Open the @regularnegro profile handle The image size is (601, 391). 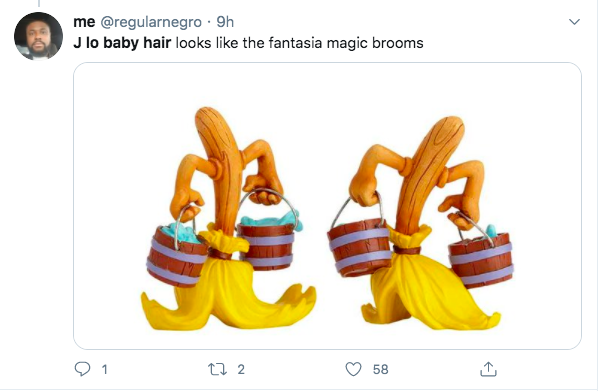[x=151, y=22]
